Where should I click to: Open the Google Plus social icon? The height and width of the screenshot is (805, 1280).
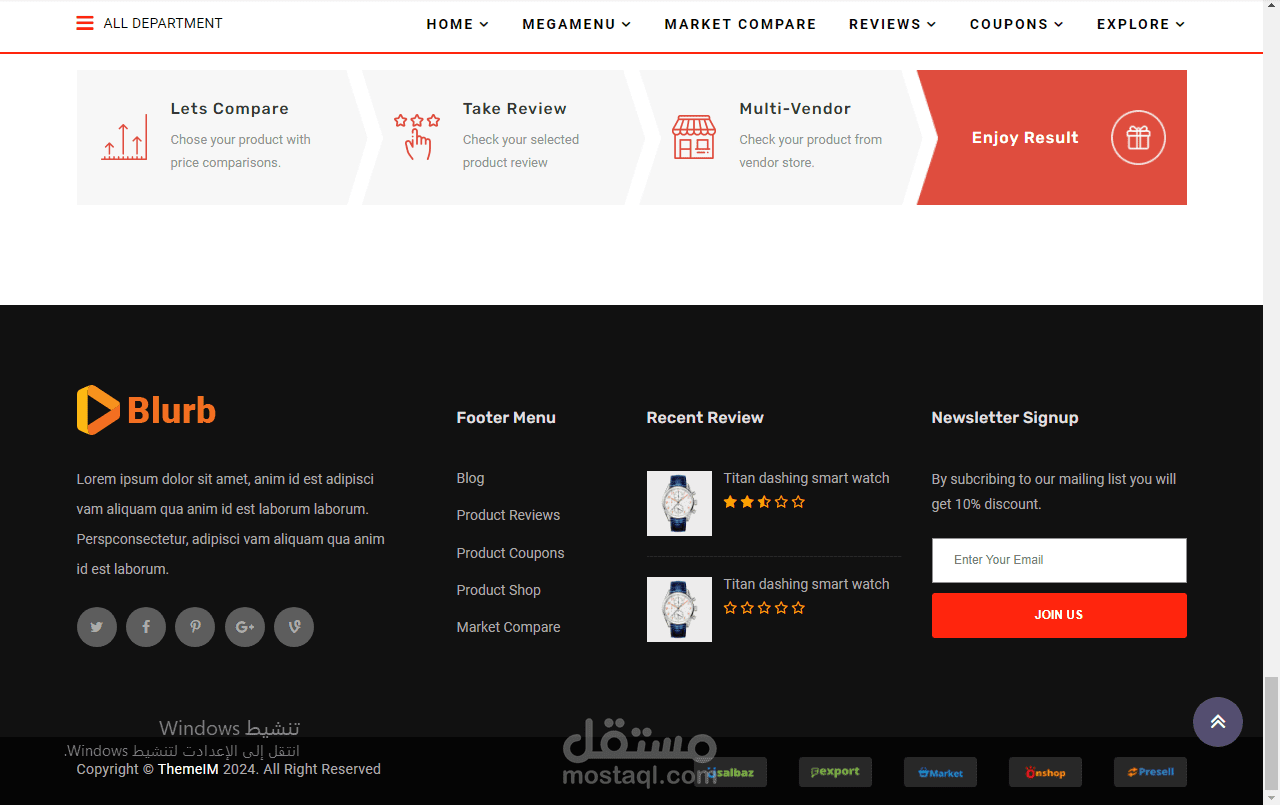245,627
